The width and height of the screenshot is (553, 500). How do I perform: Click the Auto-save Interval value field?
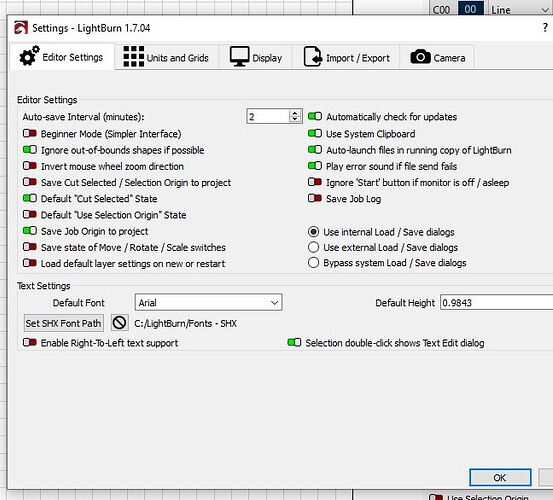coord(268,116)
